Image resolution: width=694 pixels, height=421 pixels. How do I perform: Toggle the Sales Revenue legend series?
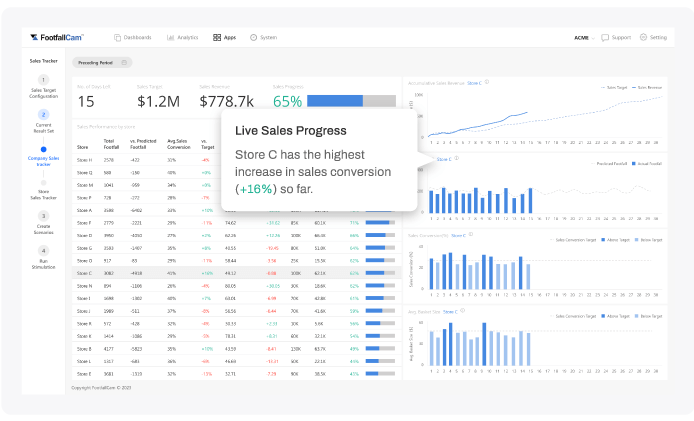point(647,88)
